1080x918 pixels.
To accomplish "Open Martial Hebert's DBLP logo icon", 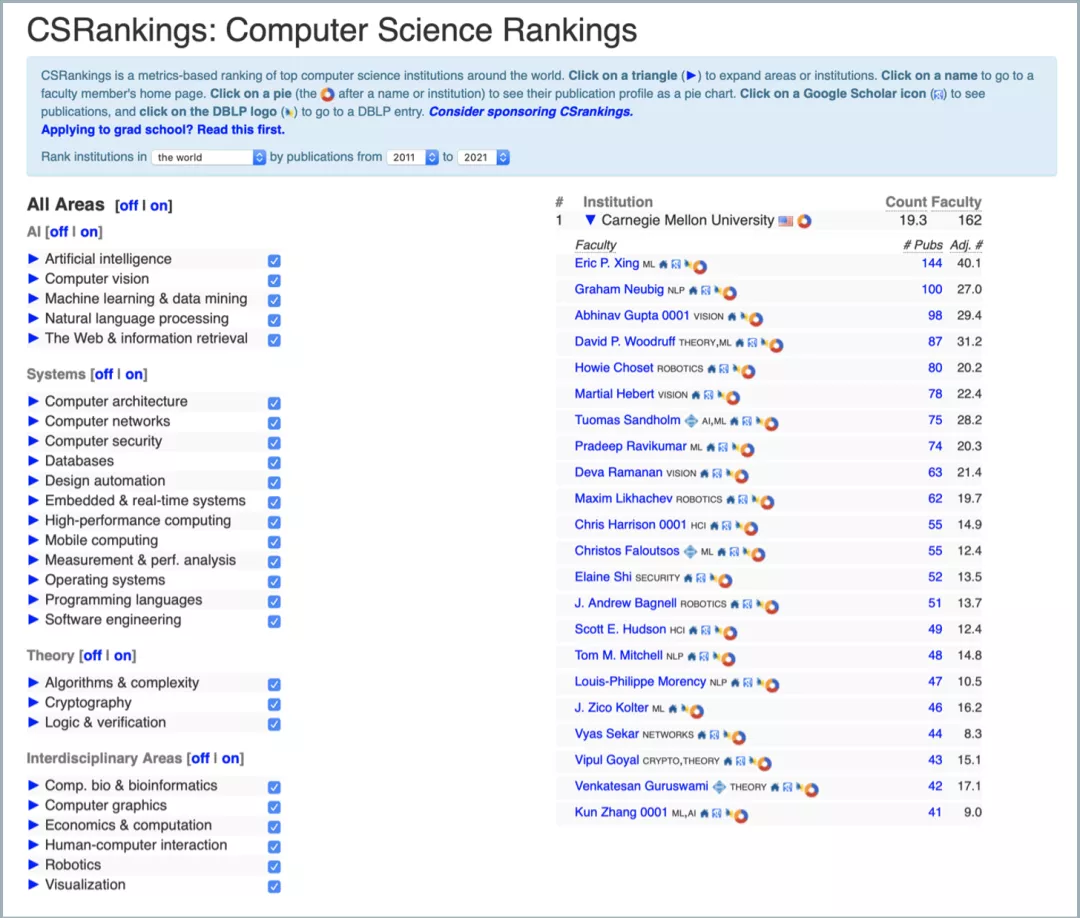I will pos(720,395).
